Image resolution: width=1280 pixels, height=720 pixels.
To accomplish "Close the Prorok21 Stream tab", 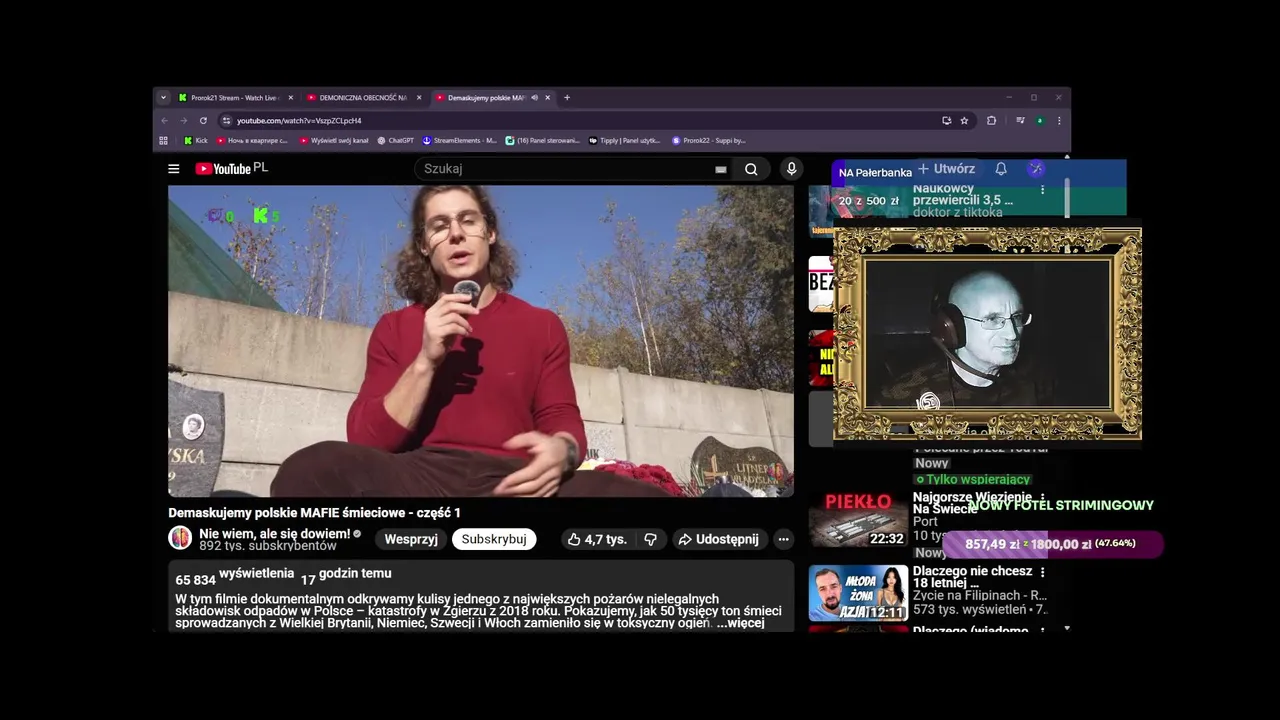I will pos(291,98).
